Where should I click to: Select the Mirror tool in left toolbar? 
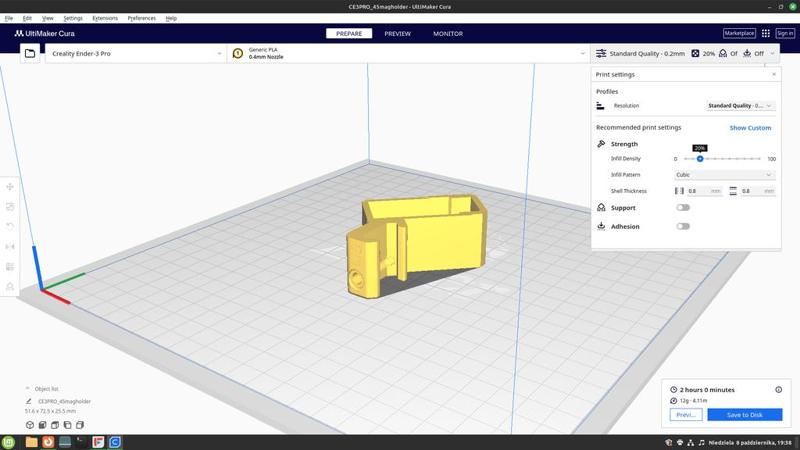(x=10, y=246)
